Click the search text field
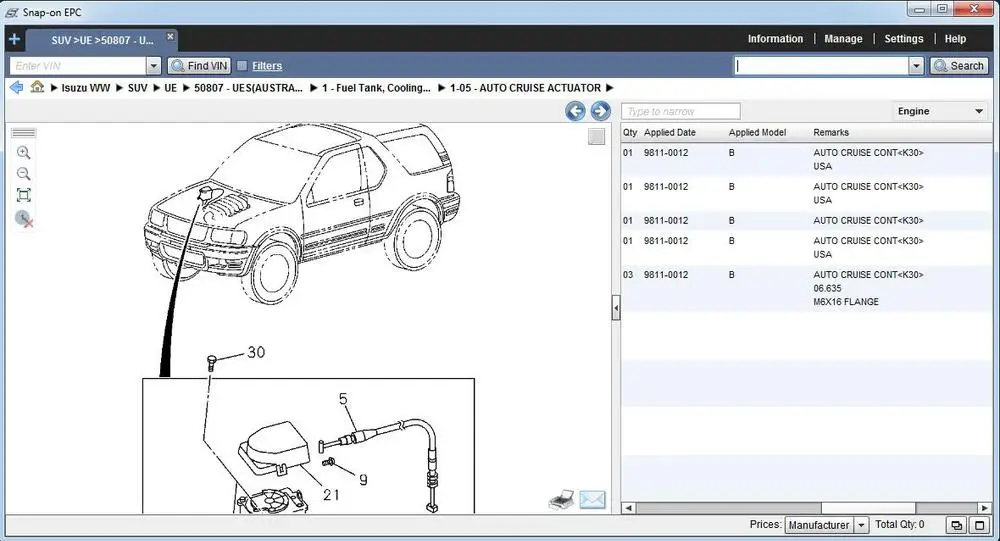Viewport: 1000px width, 541px height. coord(821,66)
